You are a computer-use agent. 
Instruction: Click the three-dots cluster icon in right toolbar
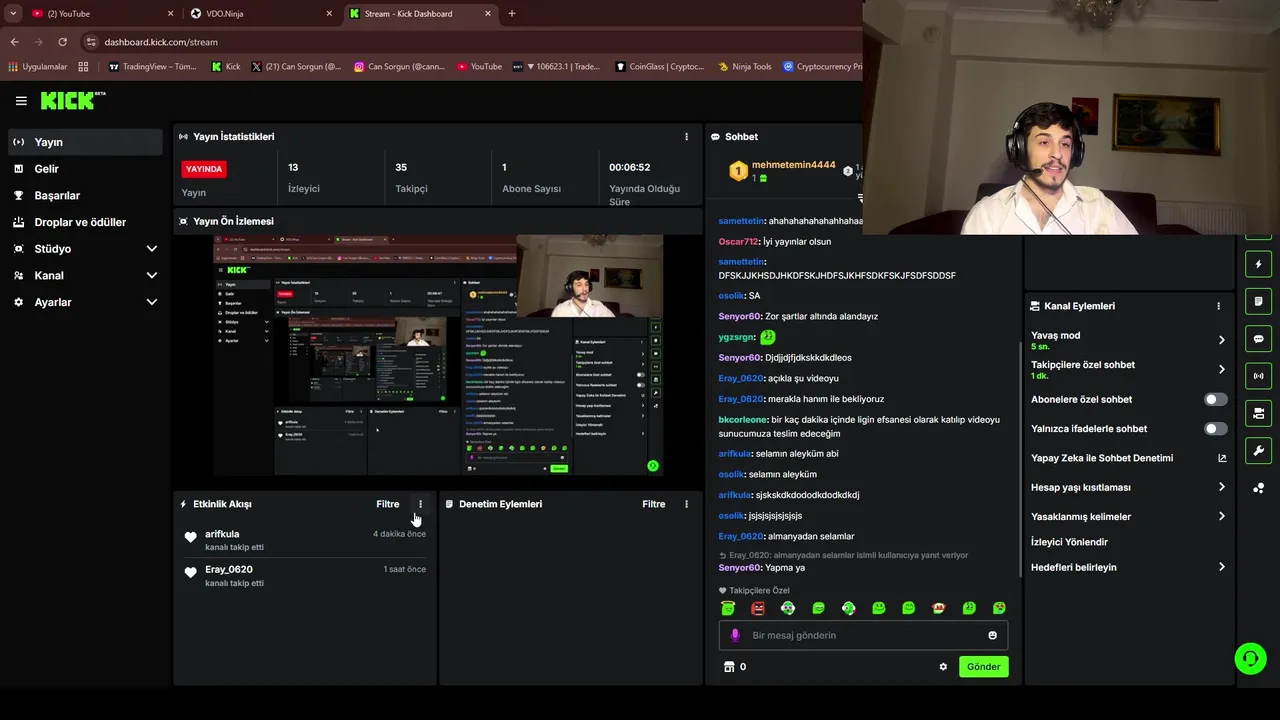click(x=1258, y=488)
